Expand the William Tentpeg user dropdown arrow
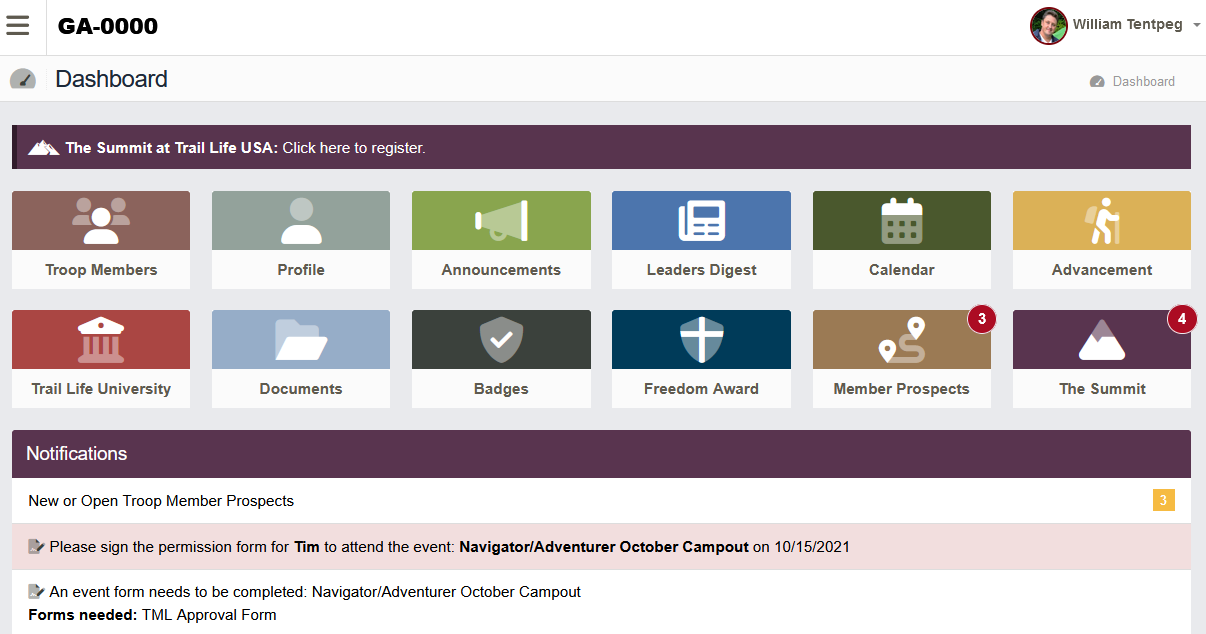 click(1196, 25)
